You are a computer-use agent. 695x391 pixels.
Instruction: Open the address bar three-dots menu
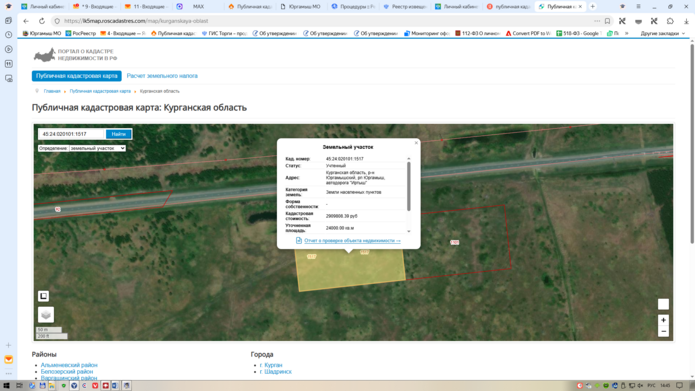click(597, 21)
